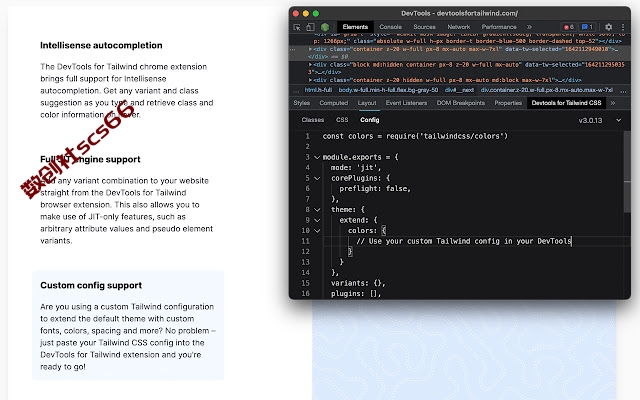Screen dimensions: 640x400
Task: Click breadcrumb overflow dots on the left
Action: coord(296,91)
